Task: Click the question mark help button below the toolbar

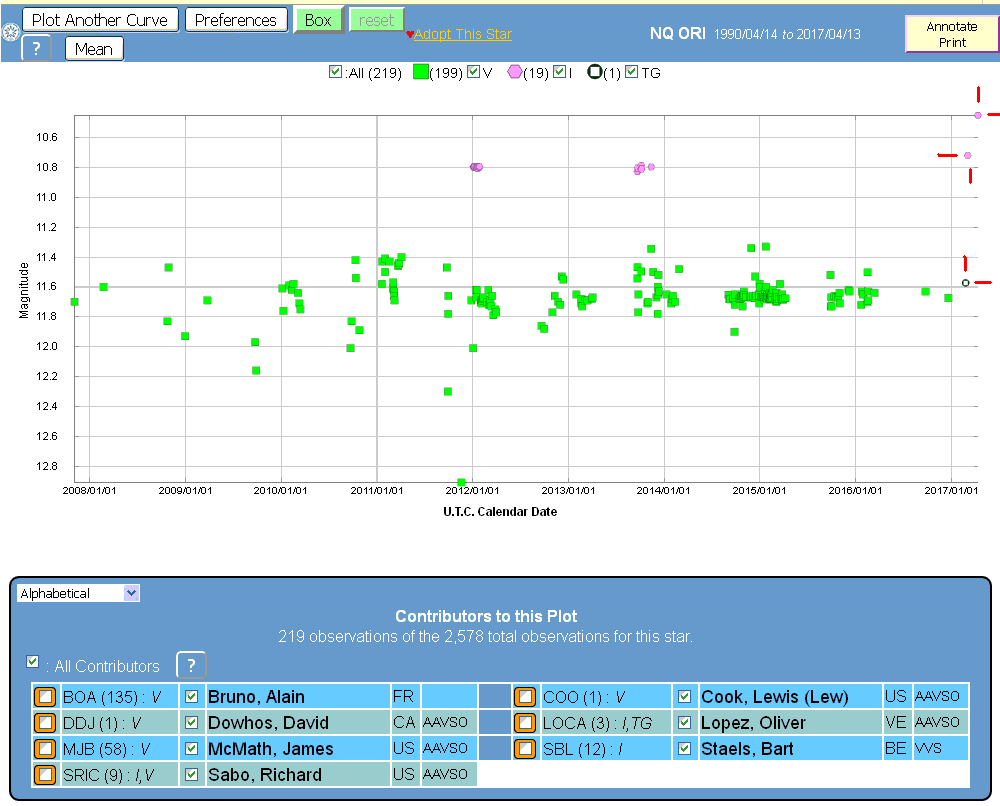Action: click(x=36, y=49)
